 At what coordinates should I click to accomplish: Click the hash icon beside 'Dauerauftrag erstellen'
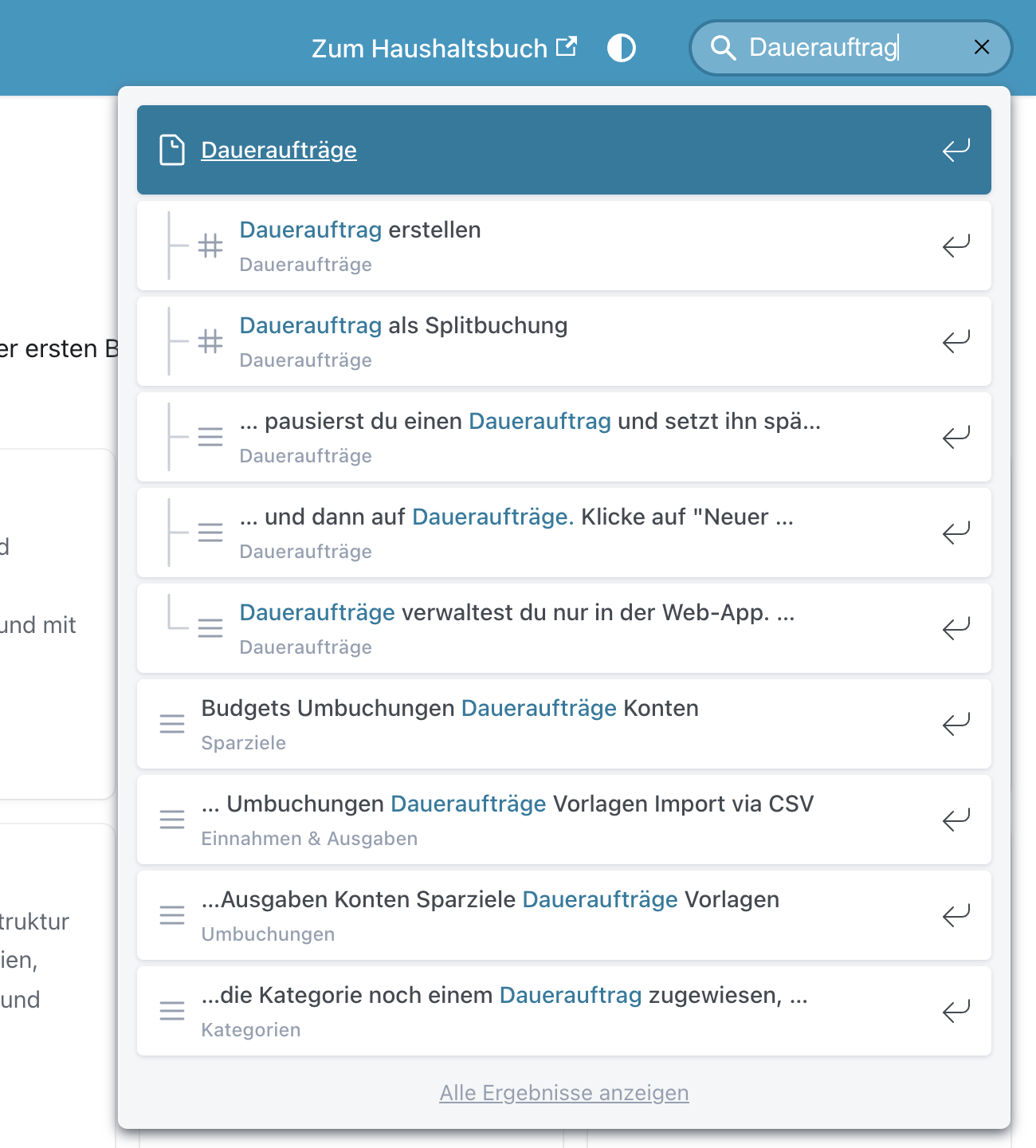pos(210,246)
